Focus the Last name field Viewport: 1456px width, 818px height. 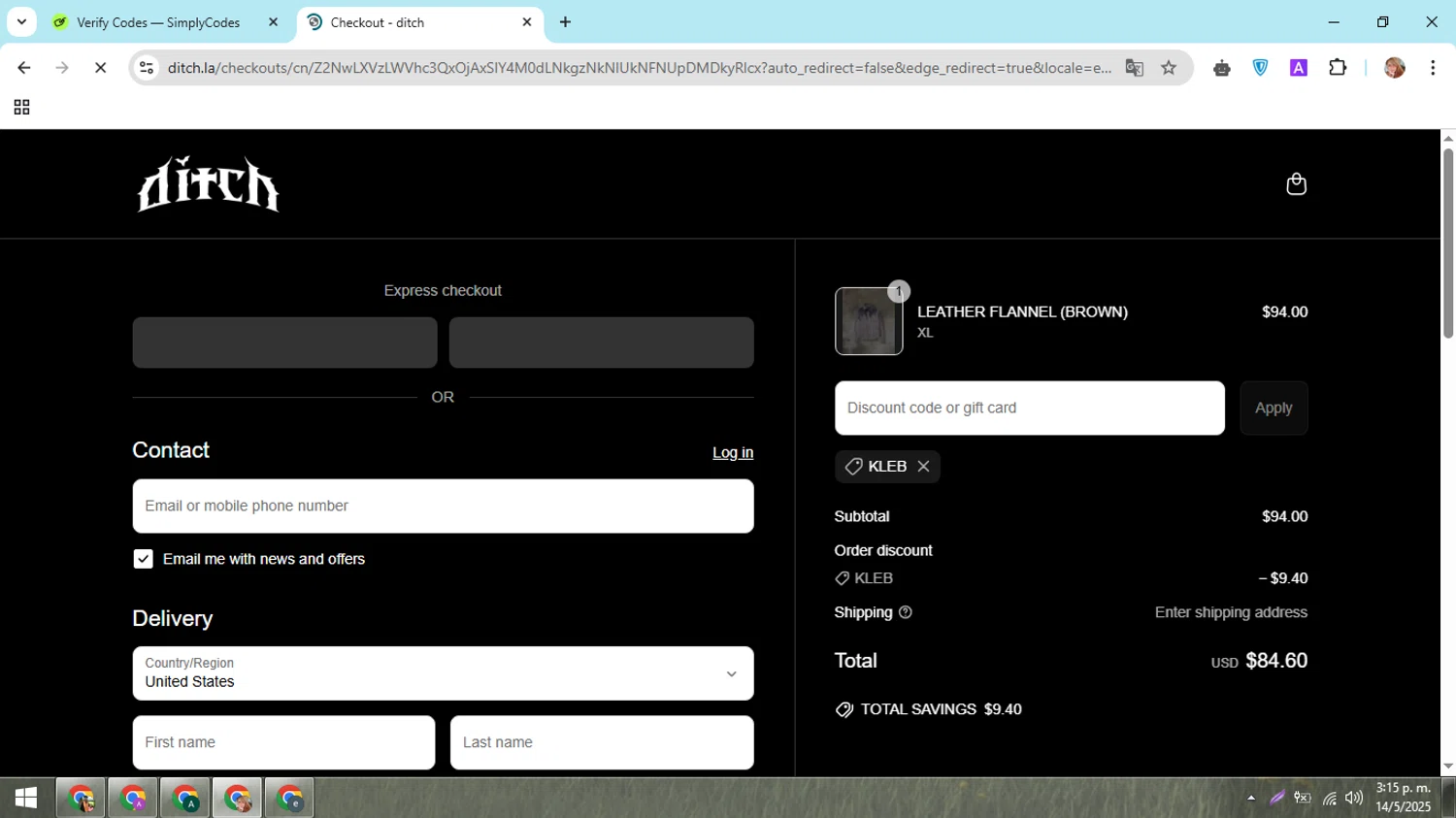click(x=602, y=742)
